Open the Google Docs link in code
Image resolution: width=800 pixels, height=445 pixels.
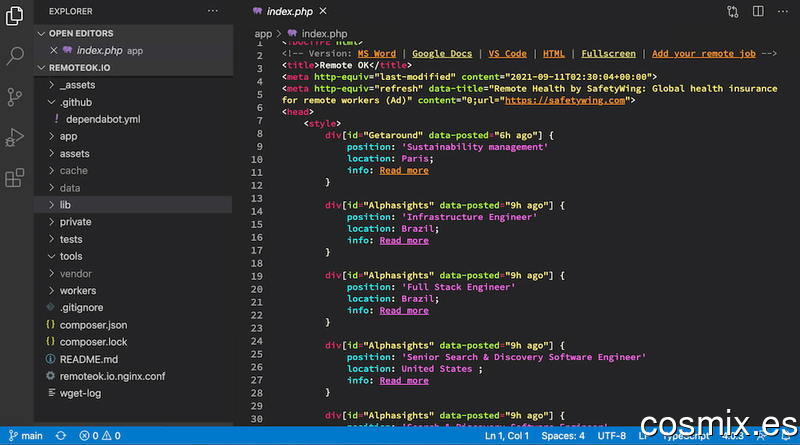pyautogui.click(x=442, y=54)
